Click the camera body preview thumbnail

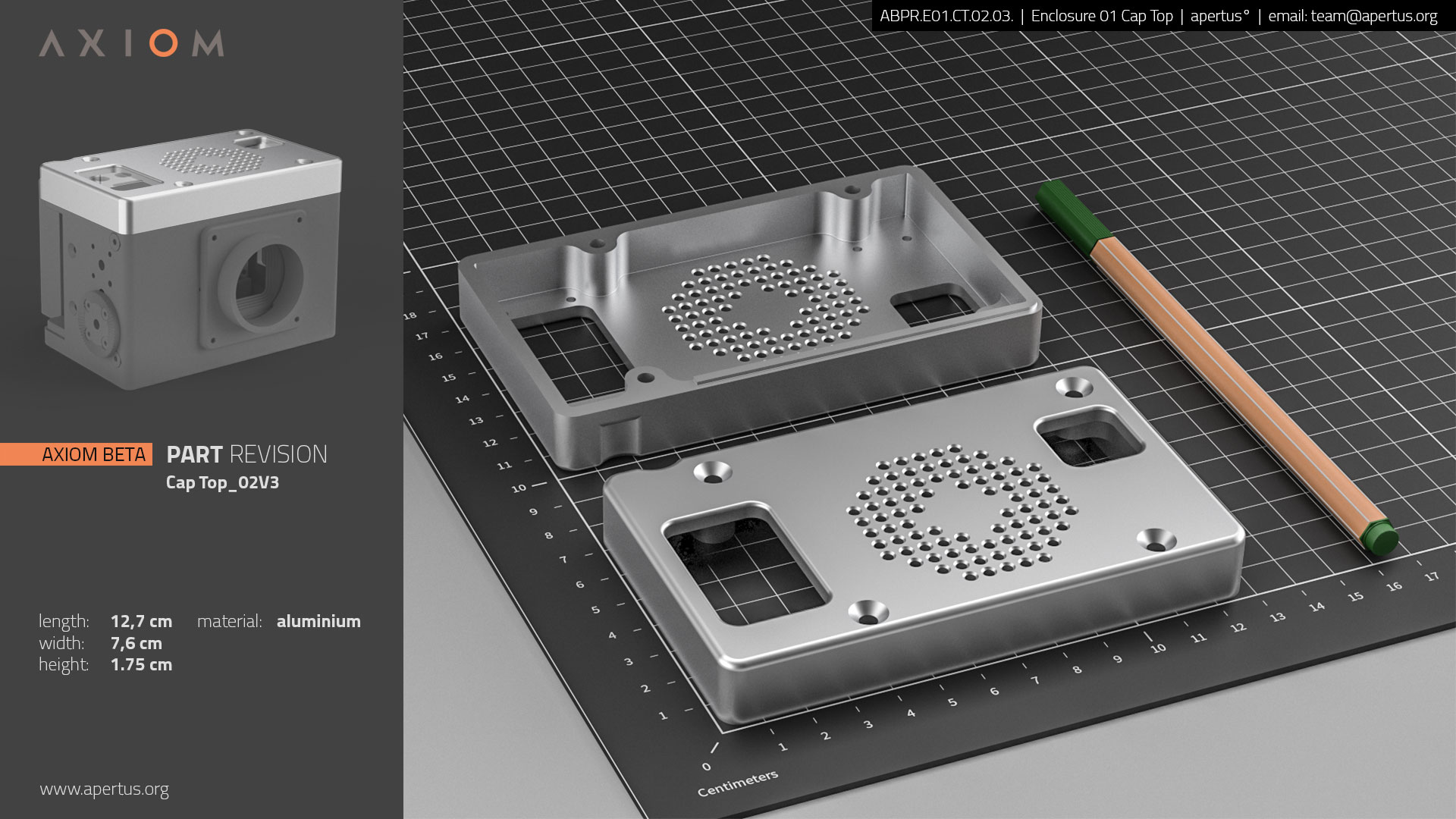coord(190,258)
